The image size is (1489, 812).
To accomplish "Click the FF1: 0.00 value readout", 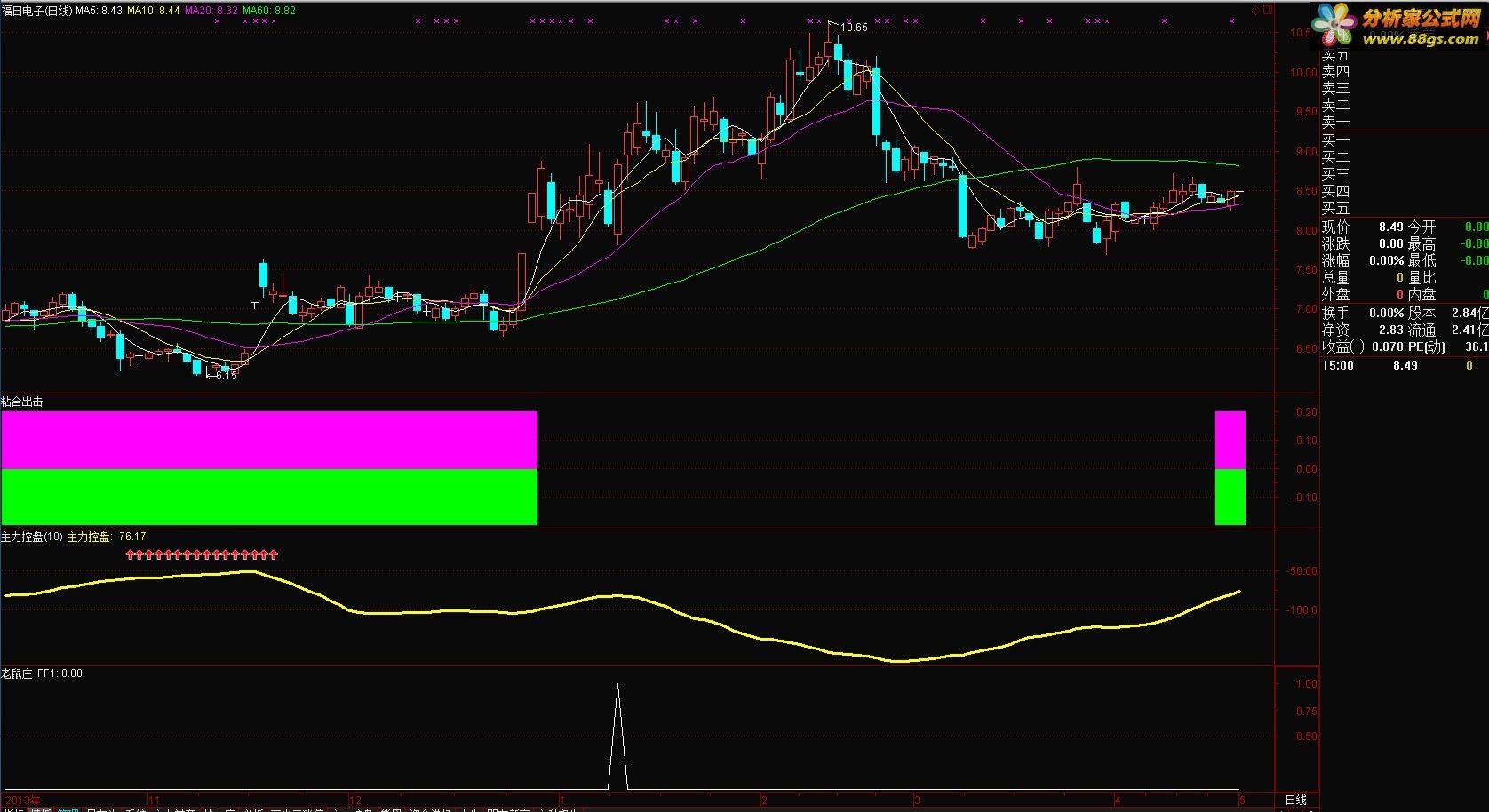I will (x=60, y=673).
